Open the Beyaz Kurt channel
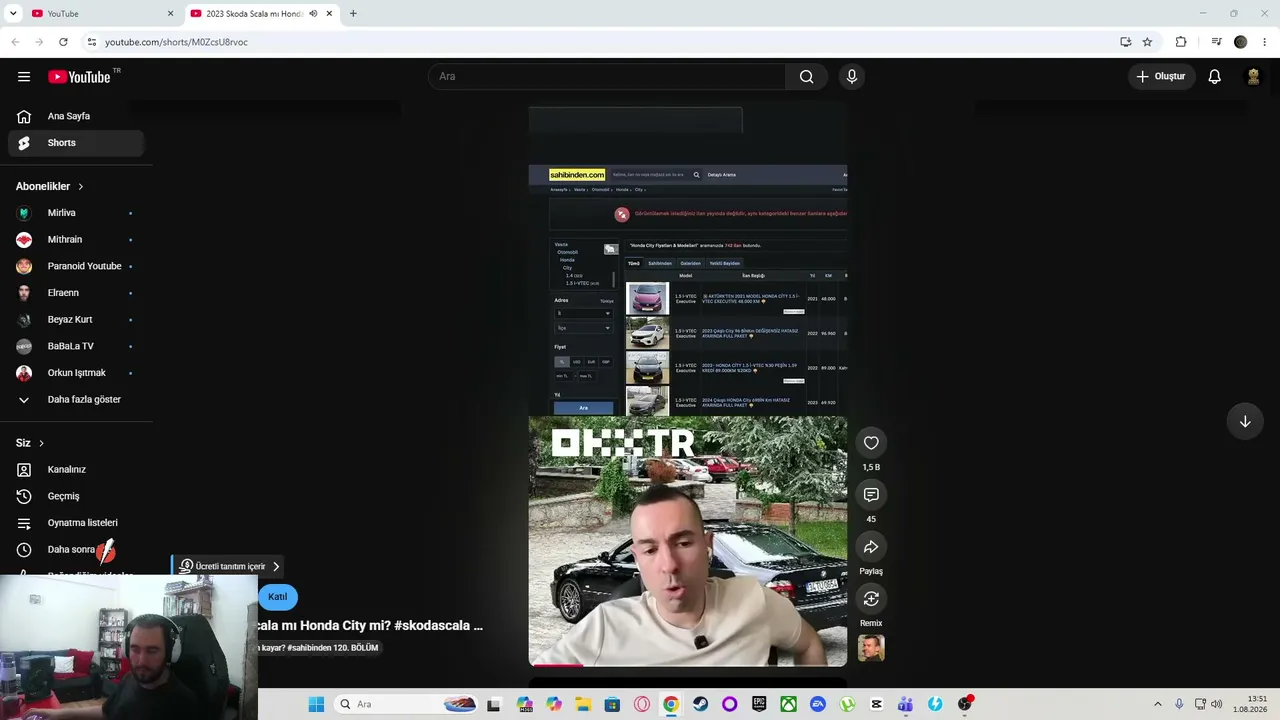This screenshot has height=720, width=1280. point(76,320)
